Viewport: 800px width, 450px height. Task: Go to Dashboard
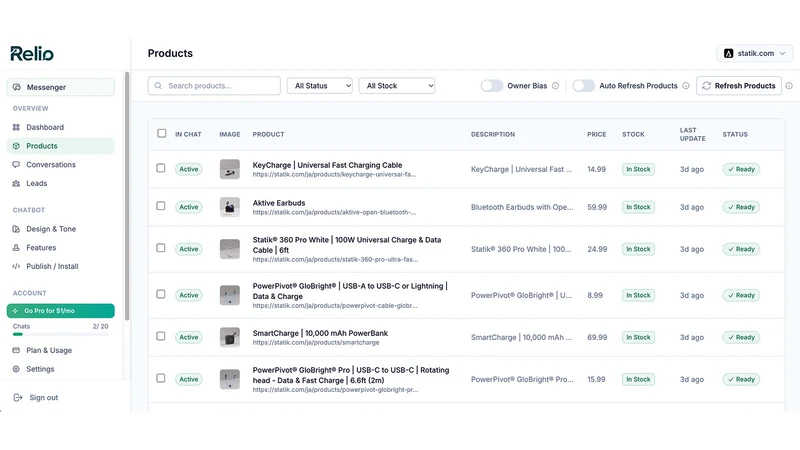point(61,127)
